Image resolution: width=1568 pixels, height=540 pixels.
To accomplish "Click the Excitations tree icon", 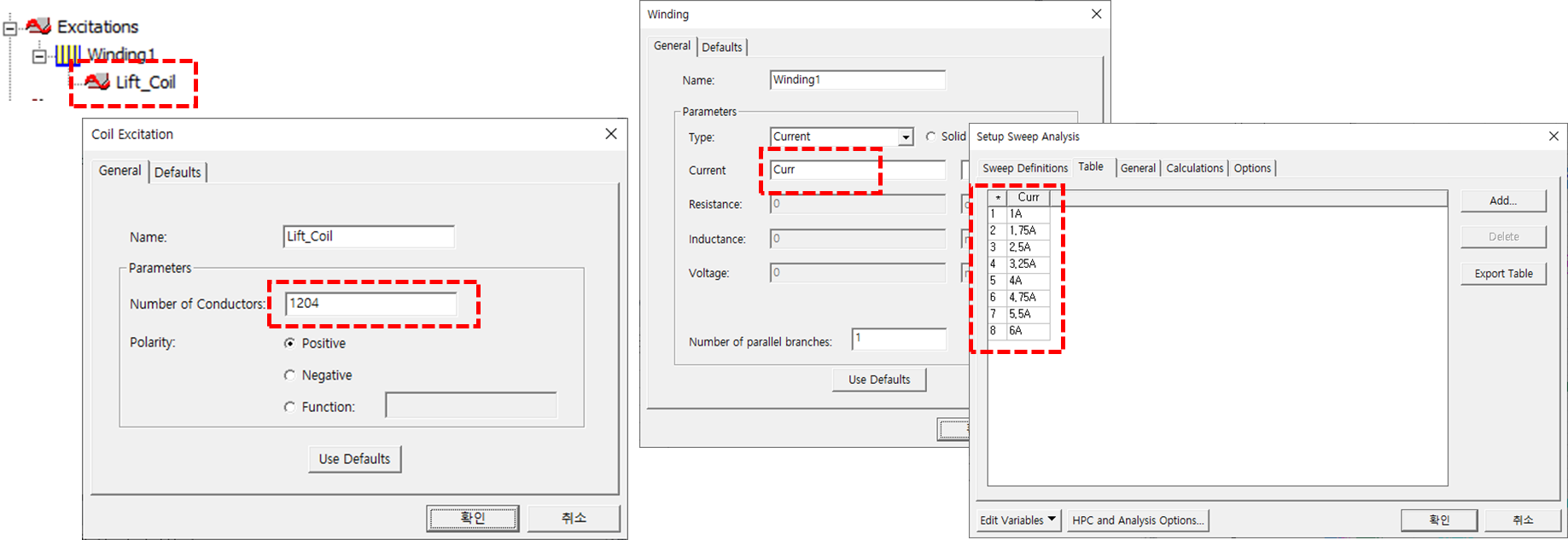I will 38,26.
